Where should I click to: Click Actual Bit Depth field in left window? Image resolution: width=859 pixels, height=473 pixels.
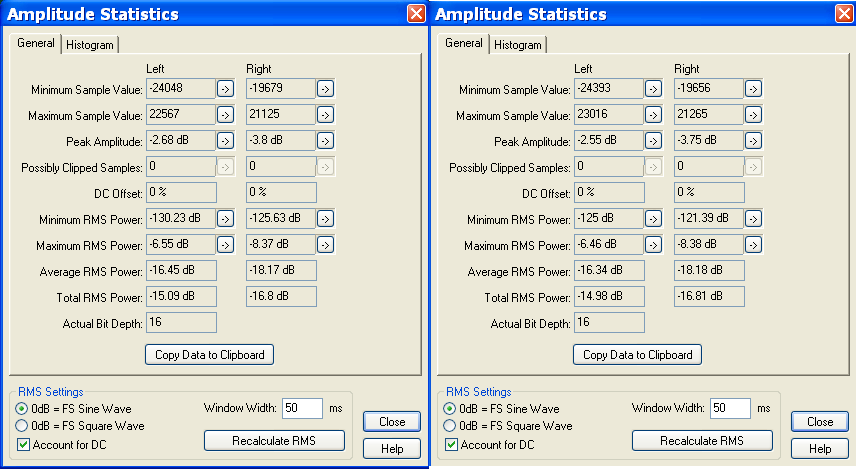[x=181, y=322]
